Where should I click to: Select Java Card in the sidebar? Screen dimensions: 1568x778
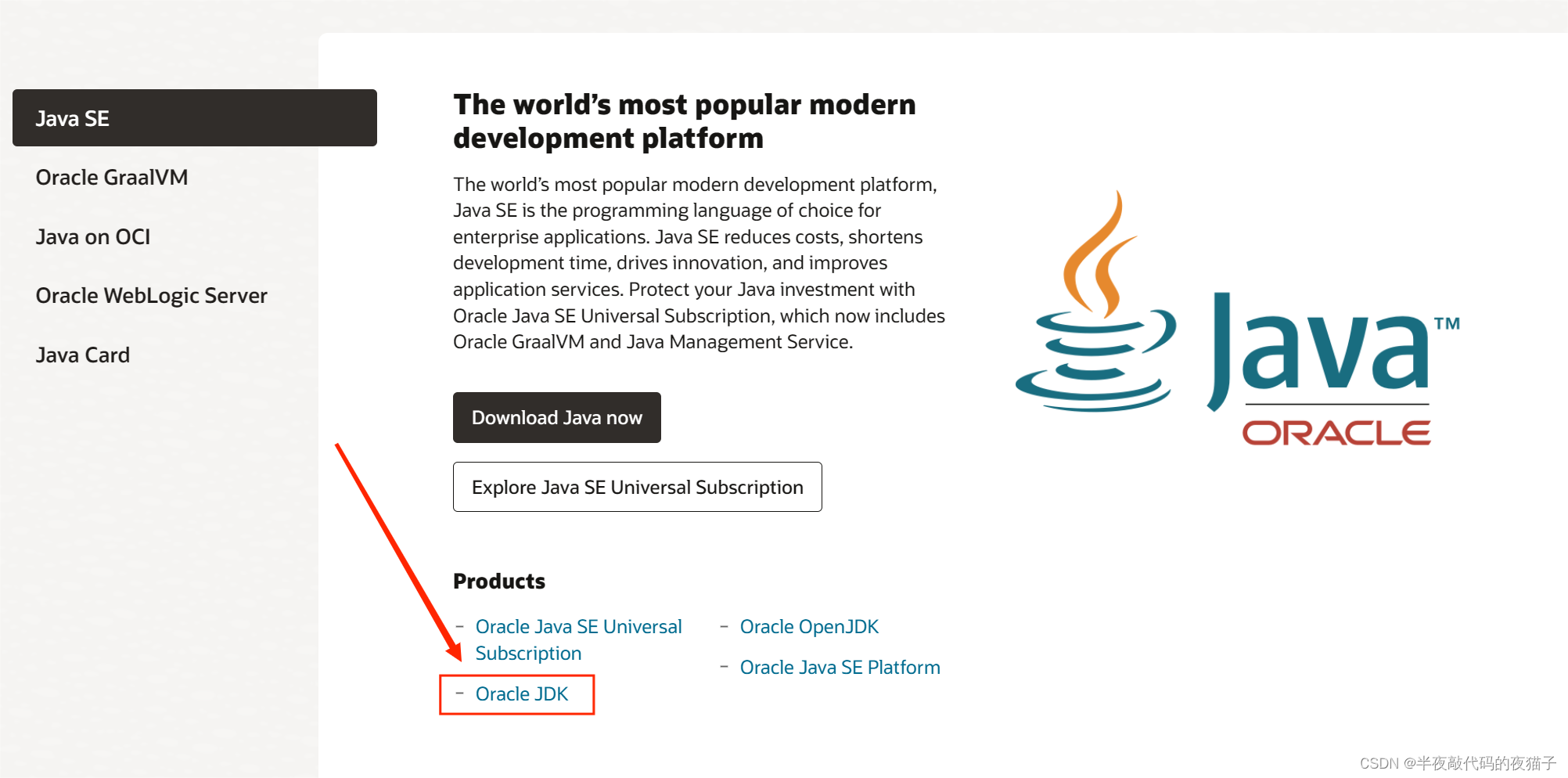(83, 355)
